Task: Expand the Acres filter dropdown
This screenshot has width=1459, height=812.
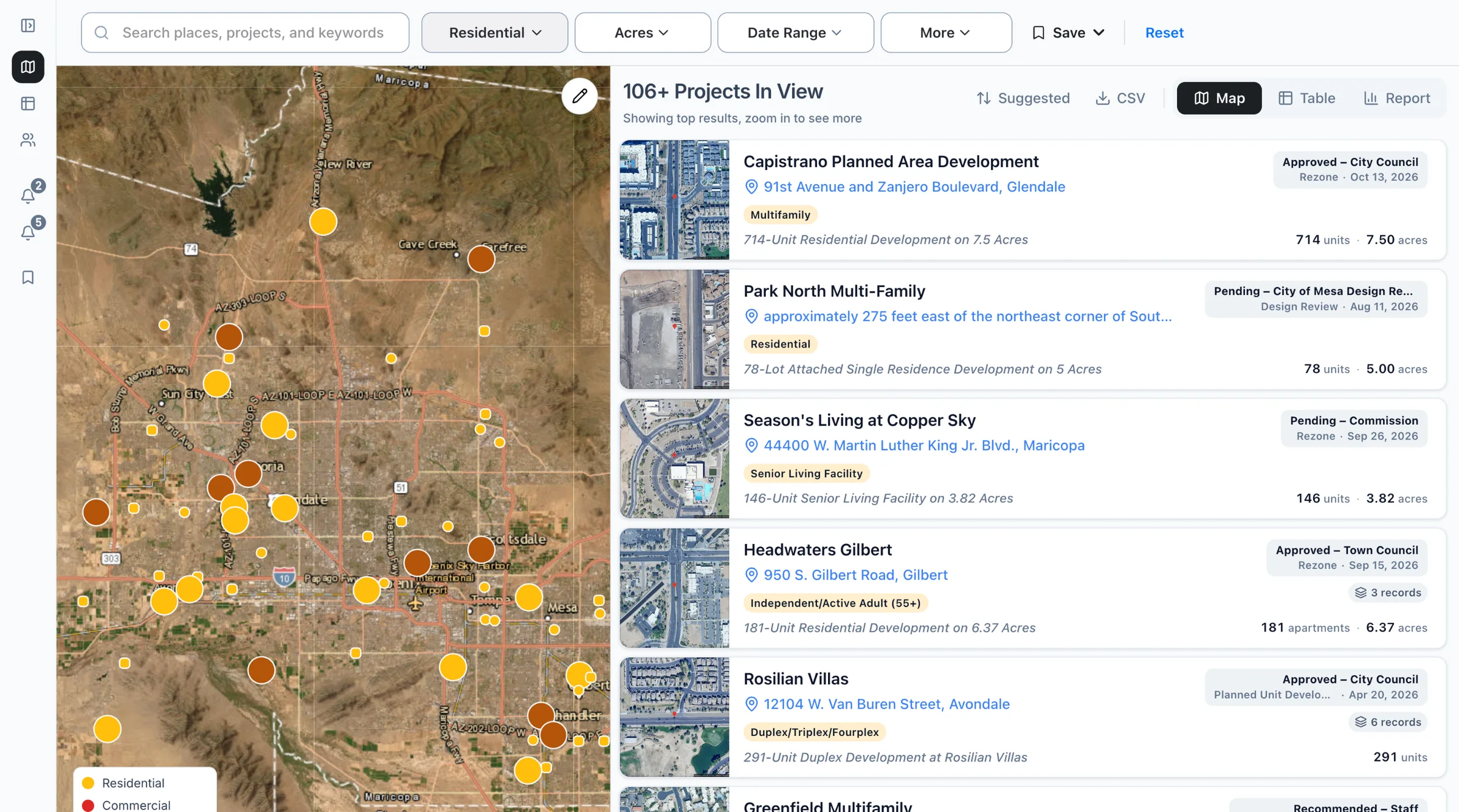Action: click(643, 33)
